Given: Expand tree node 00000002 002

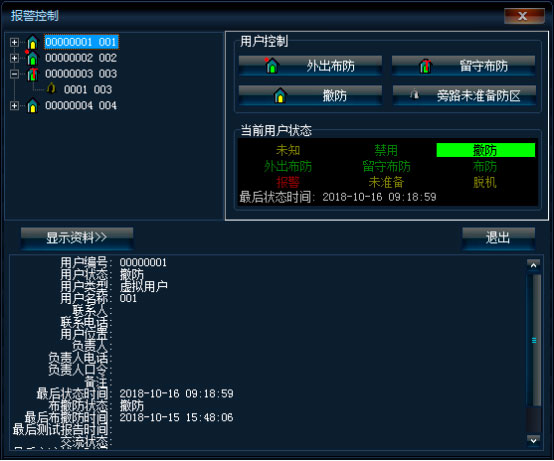Looking at the screenshot, I should tap(14, 58).
